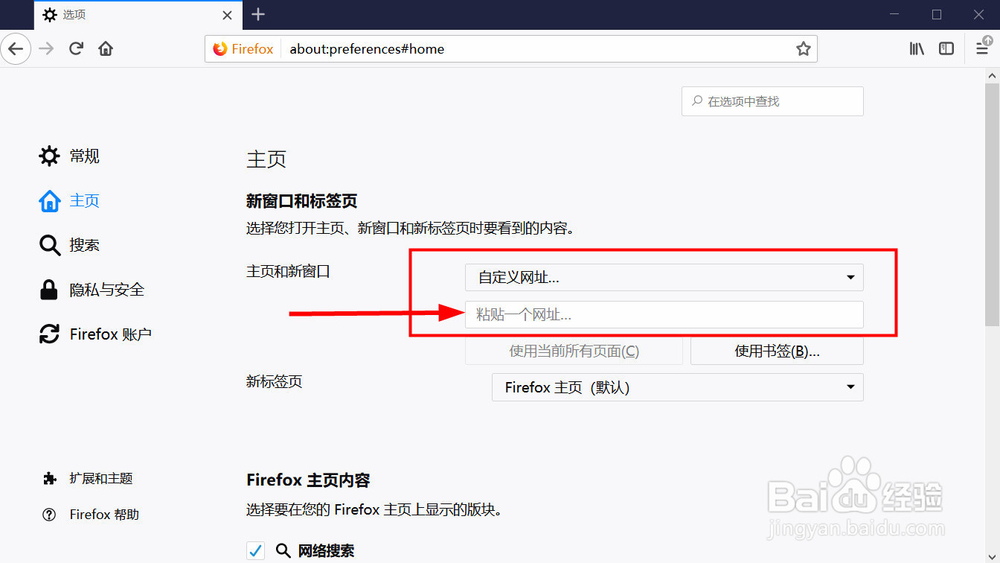Viewport: 1000px width, 563px height.
Task: Click the 主页和新窗口 label
Action: click(x=288, y=272)
